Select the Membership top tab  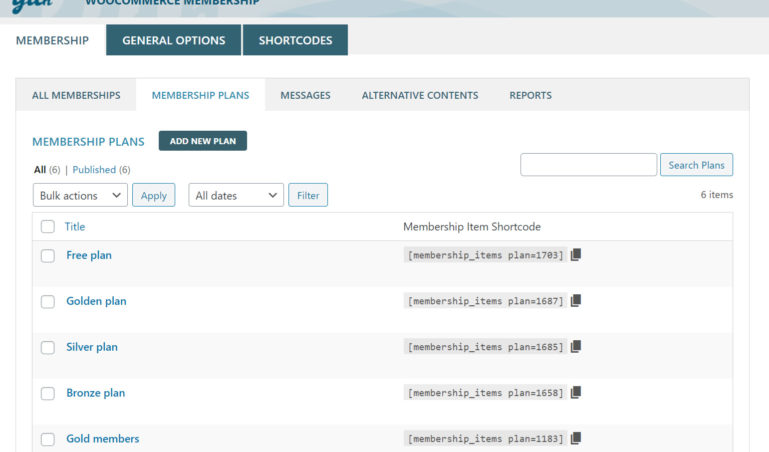52,40
